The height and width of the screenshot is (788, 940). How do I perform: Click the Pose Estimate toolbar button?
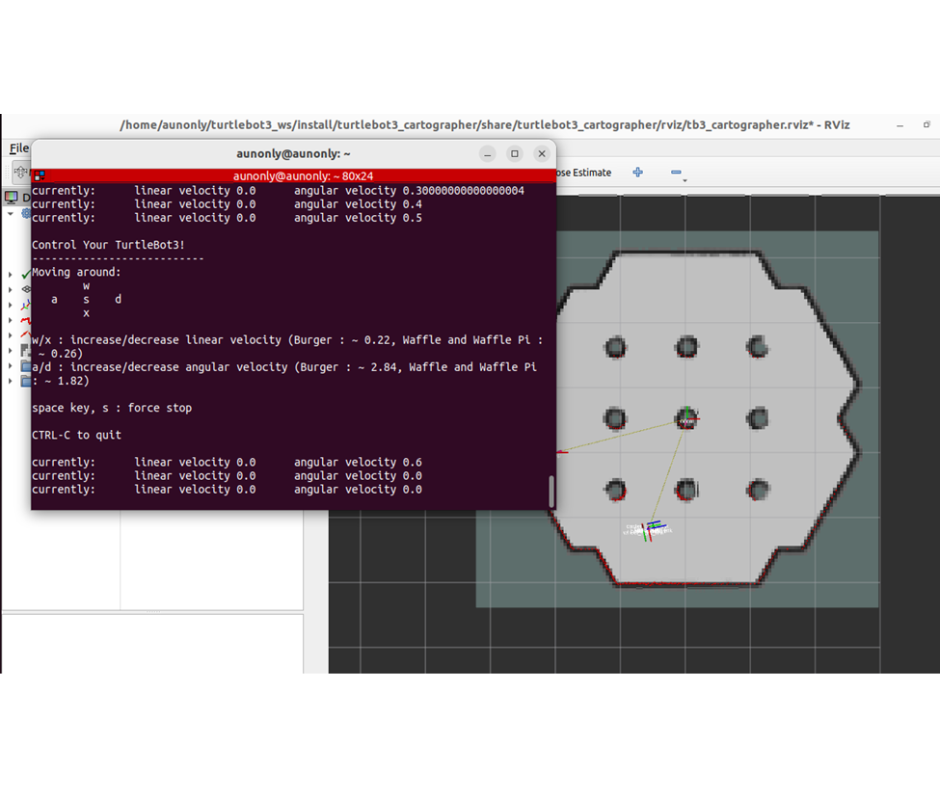coord(583,172)
